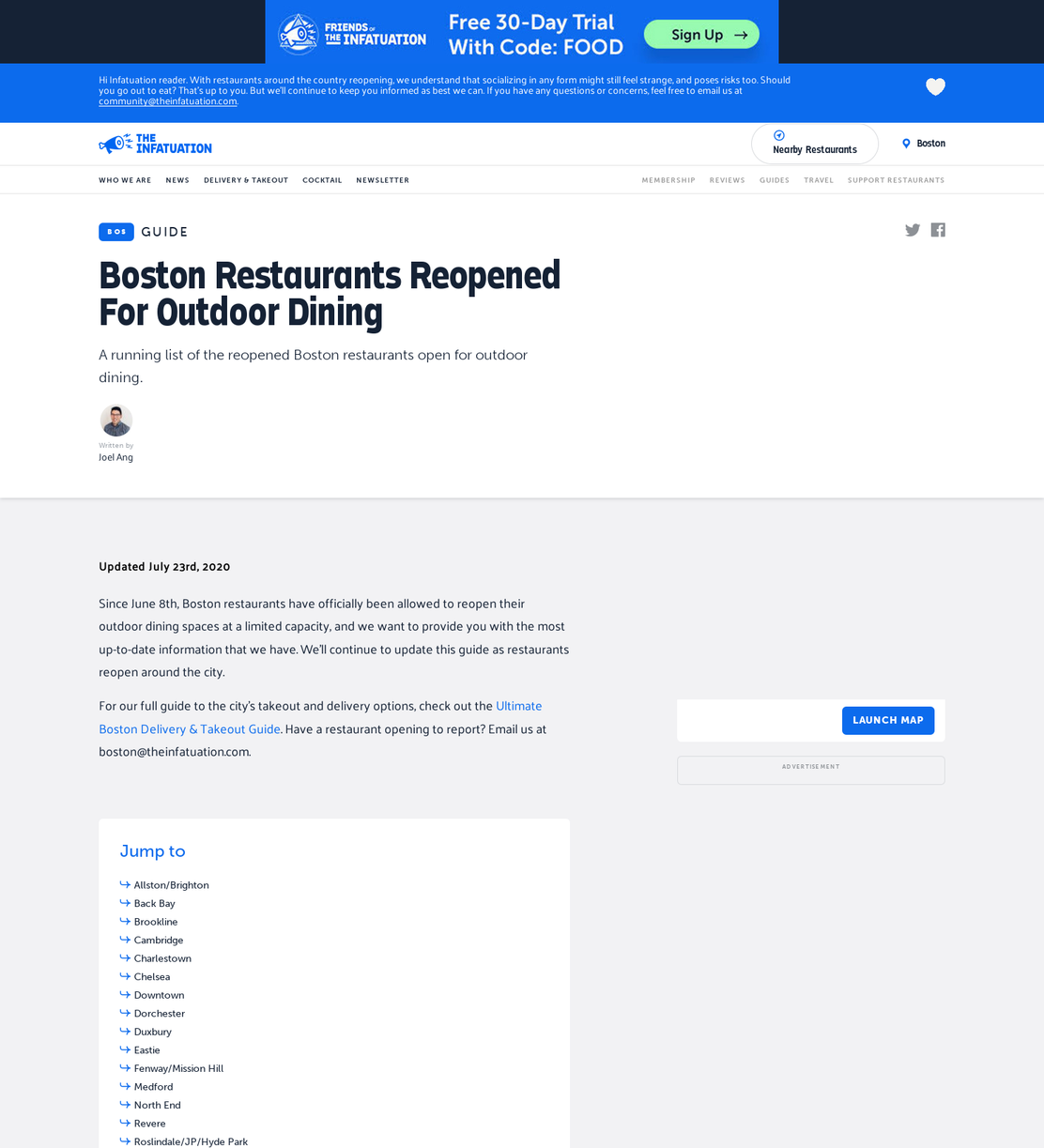Click Friends of The Infatuation ad logo

[x=352, y=34]
